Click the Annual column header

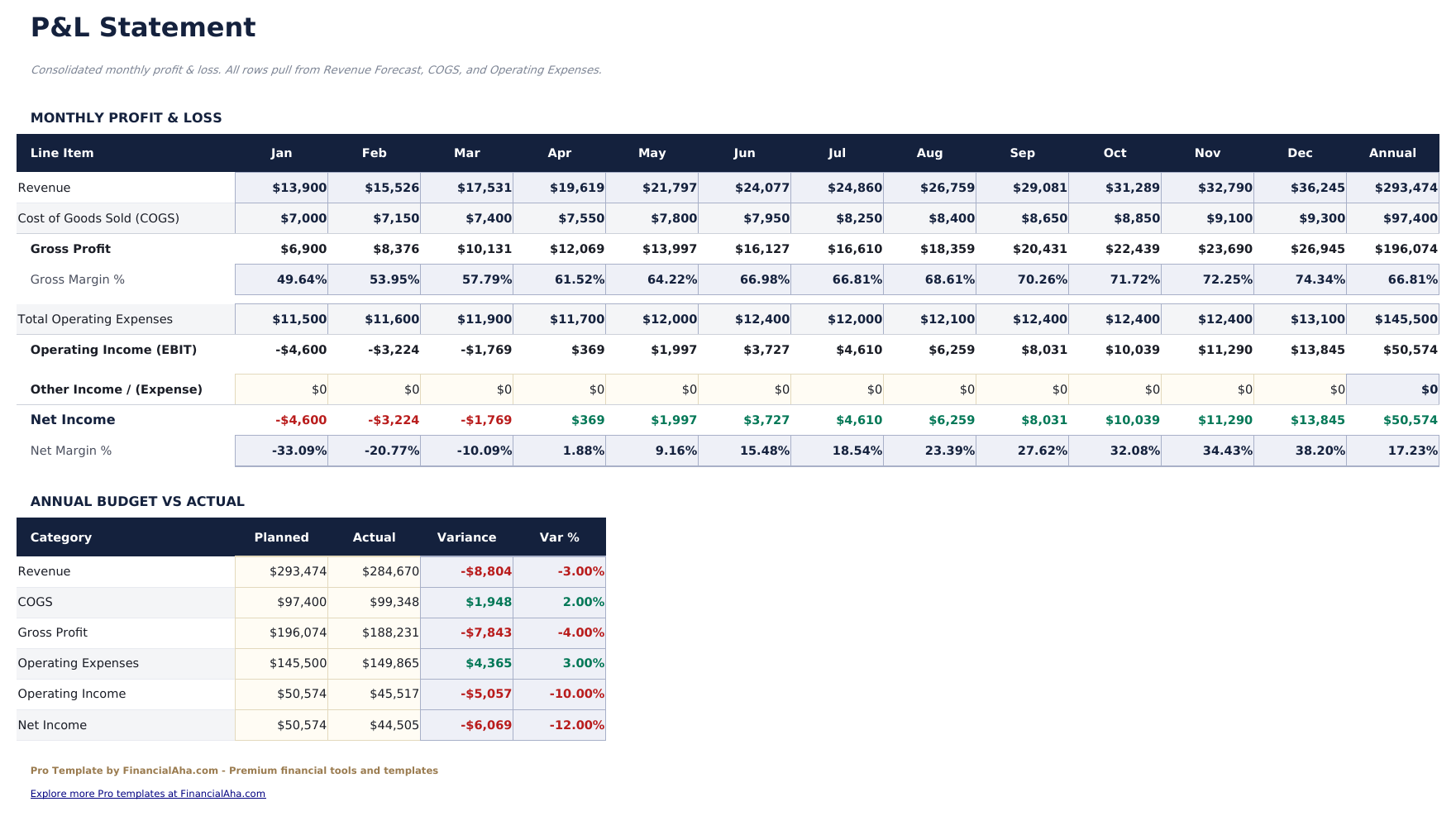[1393, 153]
